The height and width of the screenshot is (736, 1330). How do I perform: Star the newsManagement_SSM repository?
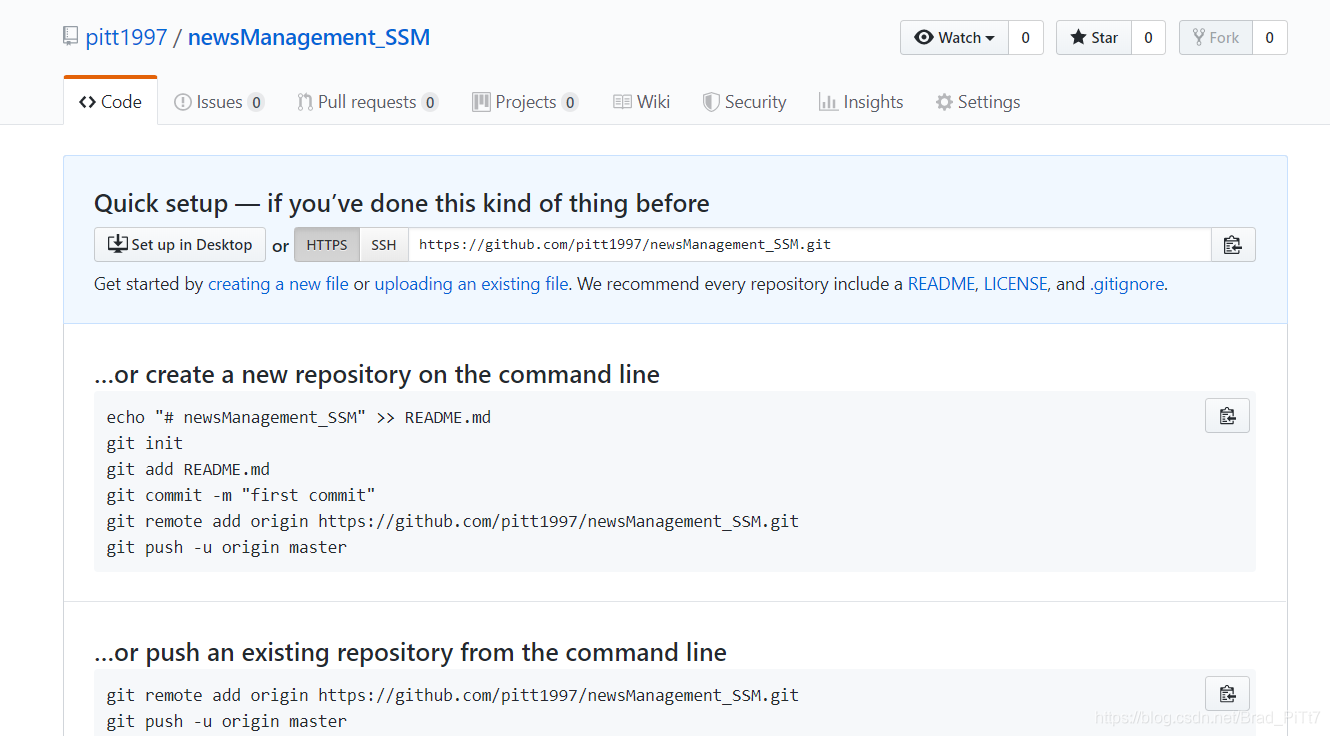tap(1094, 38)
